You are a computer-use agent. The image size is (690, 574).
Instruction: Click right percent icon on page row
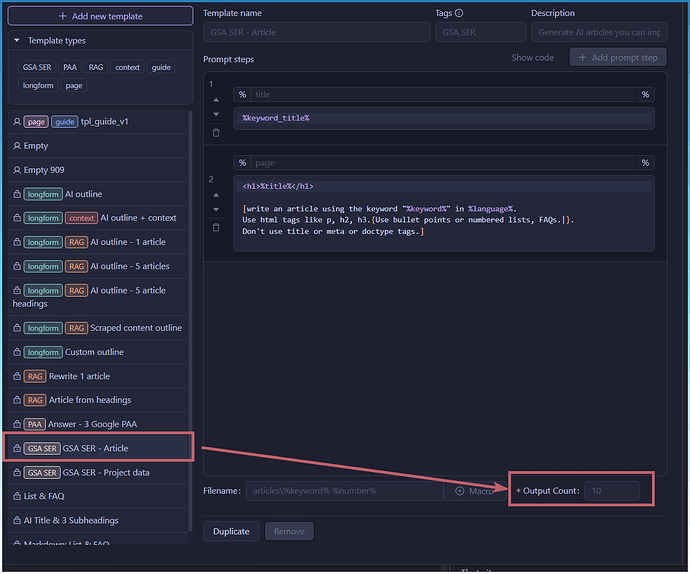645,163
